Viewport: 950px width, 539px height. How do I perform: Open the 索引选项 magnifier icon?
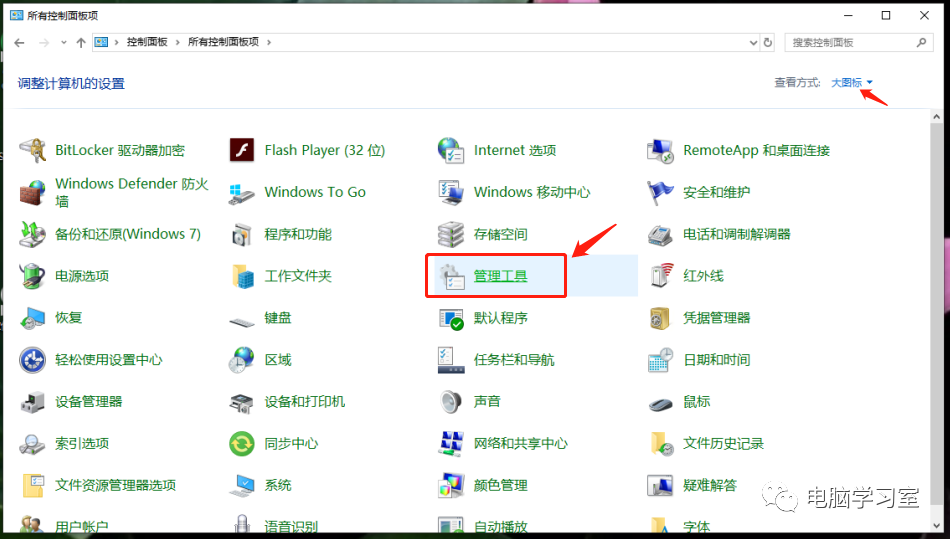tap(33, 444)
